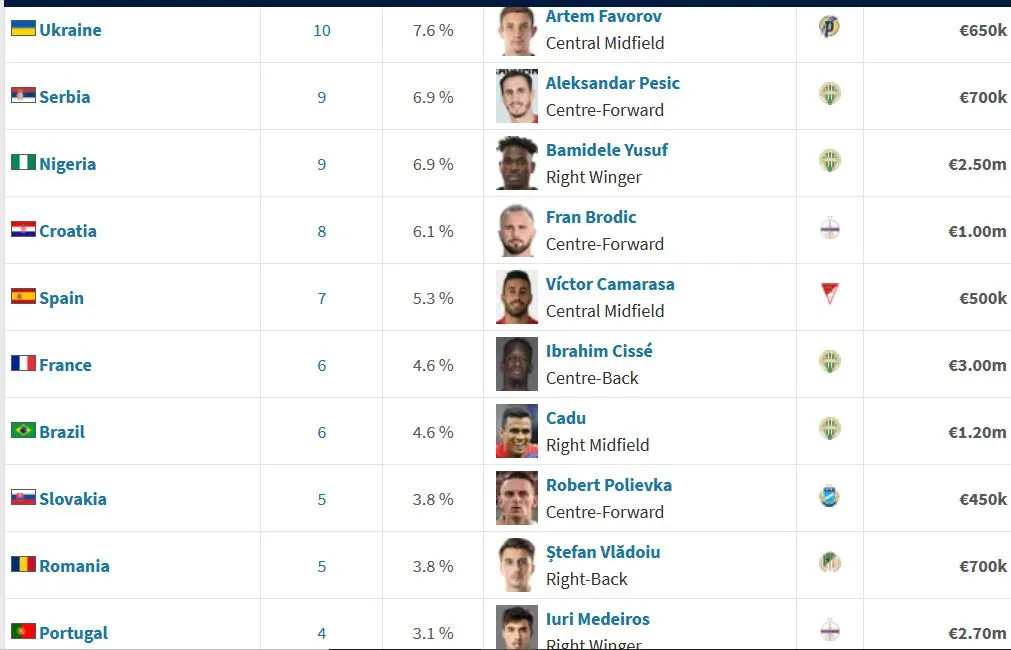Viewport: 1011px width, 650px height.
Task: Click the club crest in Fran Brodic's row
Action: click(x=829, y=229)
